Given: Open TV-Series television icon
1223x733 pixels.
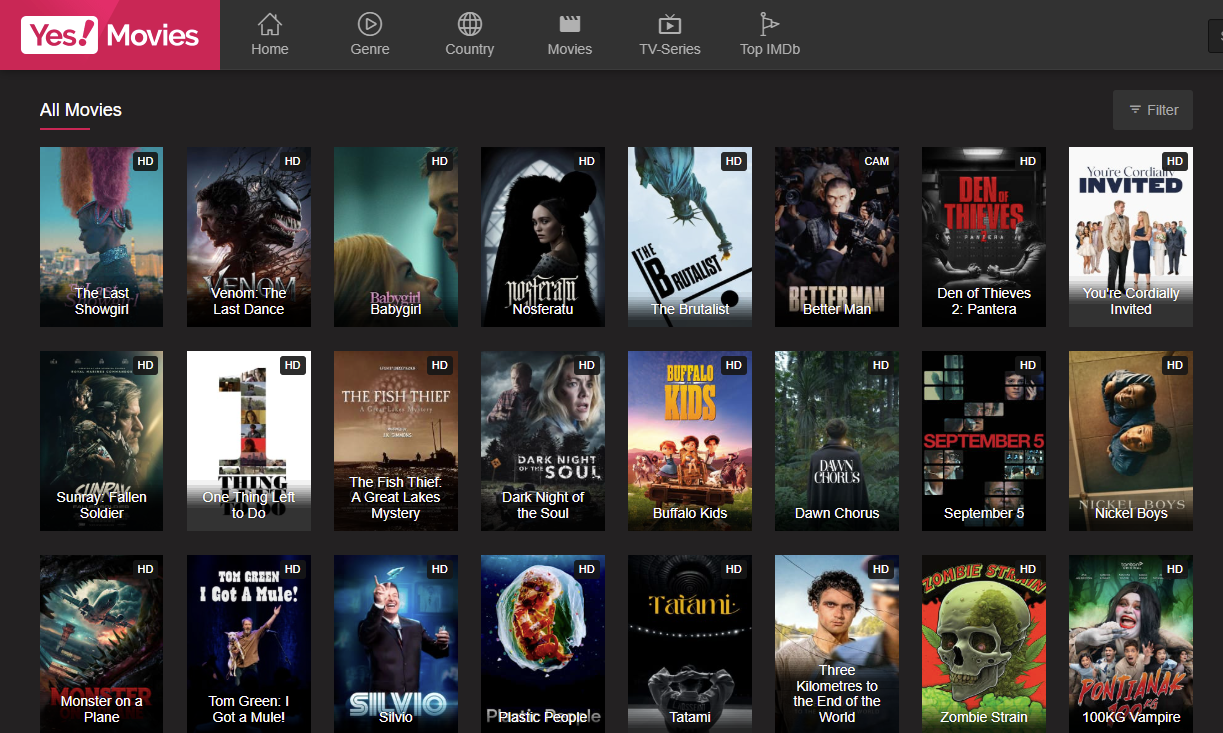Looking at the screenshot, I should tap(670, 24).
